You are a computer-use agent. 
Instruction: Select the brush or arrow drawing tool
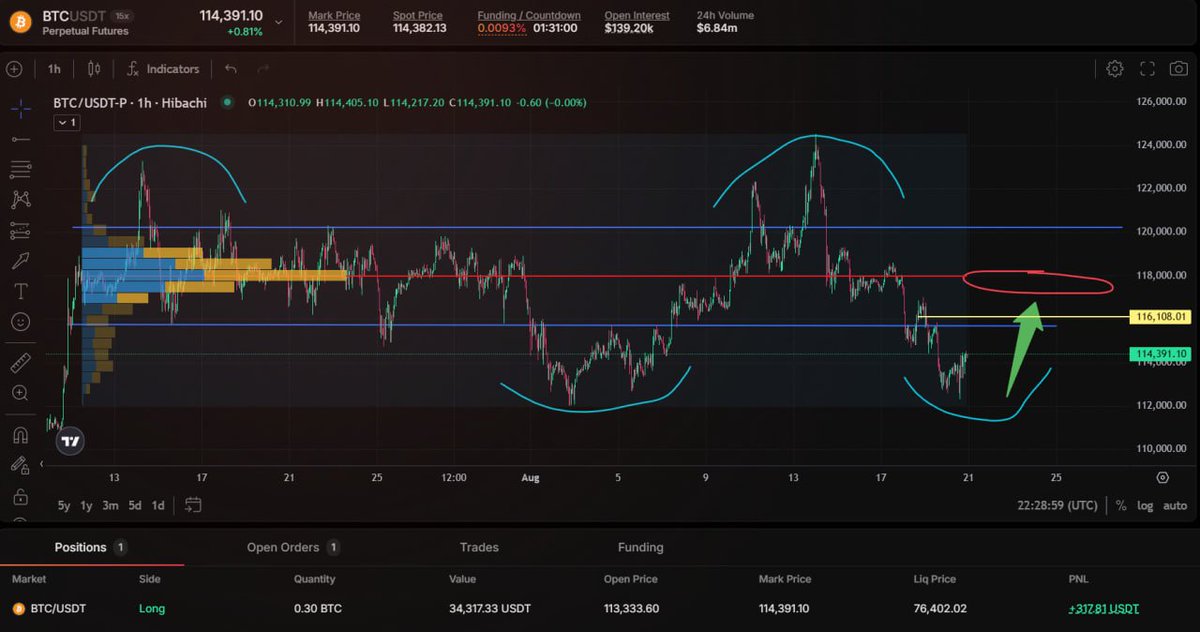tap(20, 261)
